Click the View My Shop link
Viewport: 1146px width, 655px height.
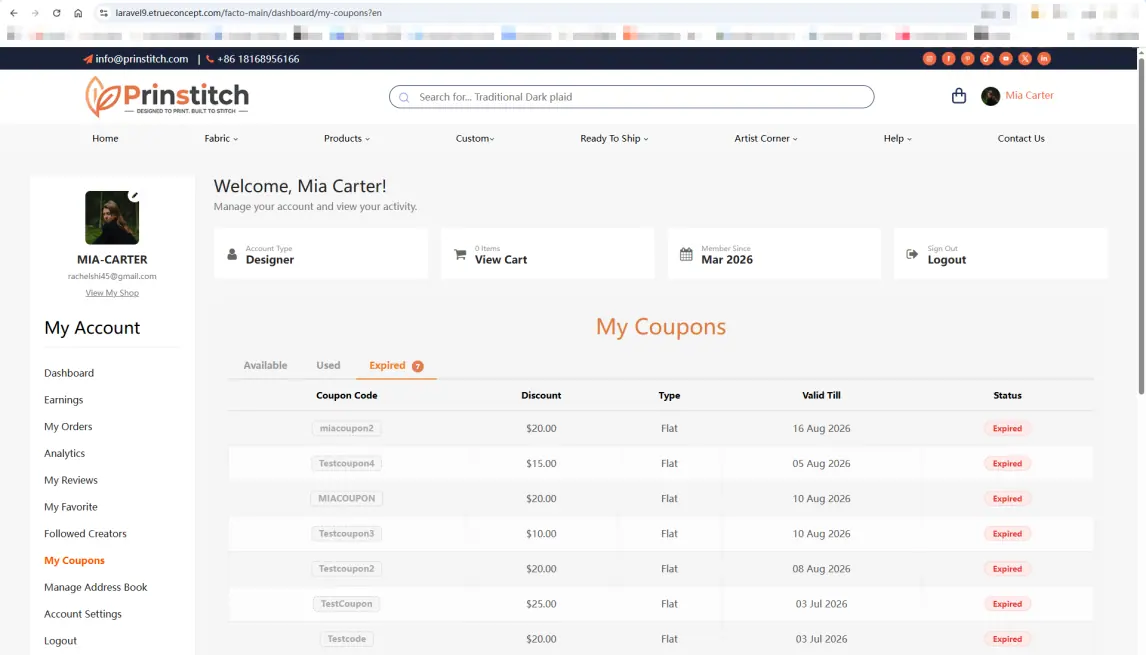(112, 293)
